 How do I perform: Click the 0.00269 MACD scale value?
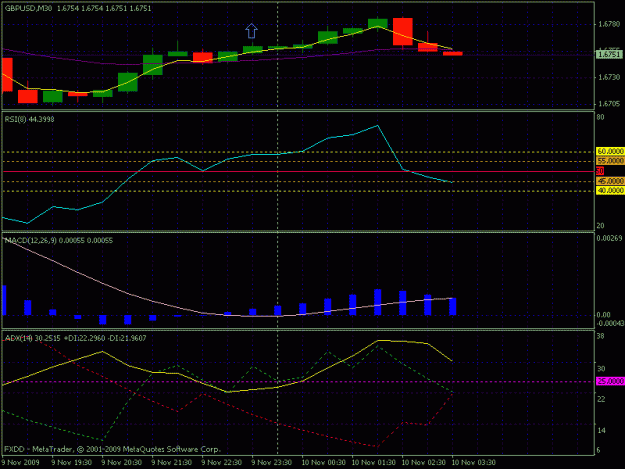click(609, 238)
